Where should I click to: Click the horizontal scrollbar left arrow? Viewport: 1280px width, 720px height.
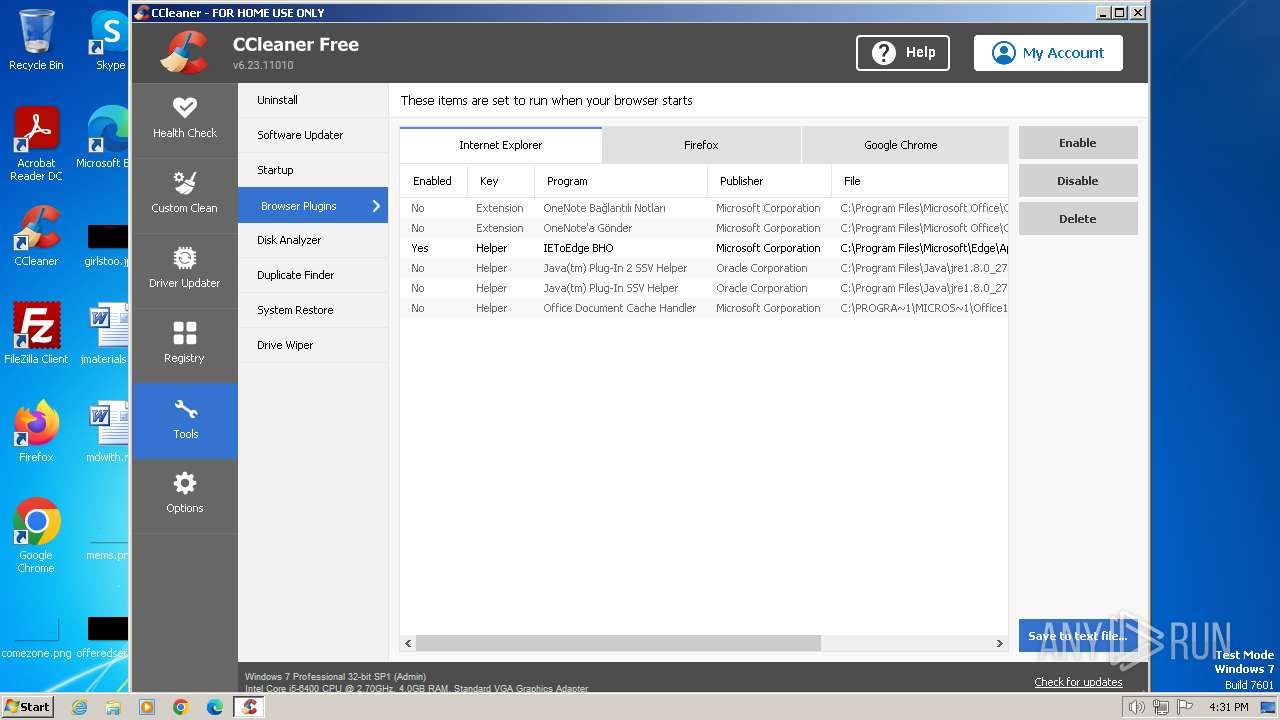pos(408,643)
